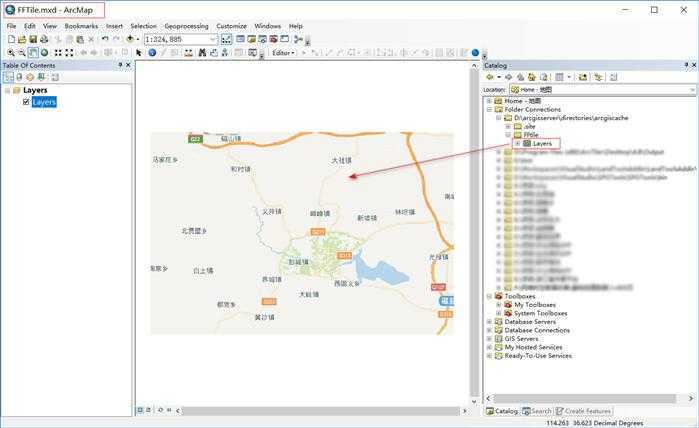
Task: Open the Geoprocessing menu
Action: click(x=186, y=26)
